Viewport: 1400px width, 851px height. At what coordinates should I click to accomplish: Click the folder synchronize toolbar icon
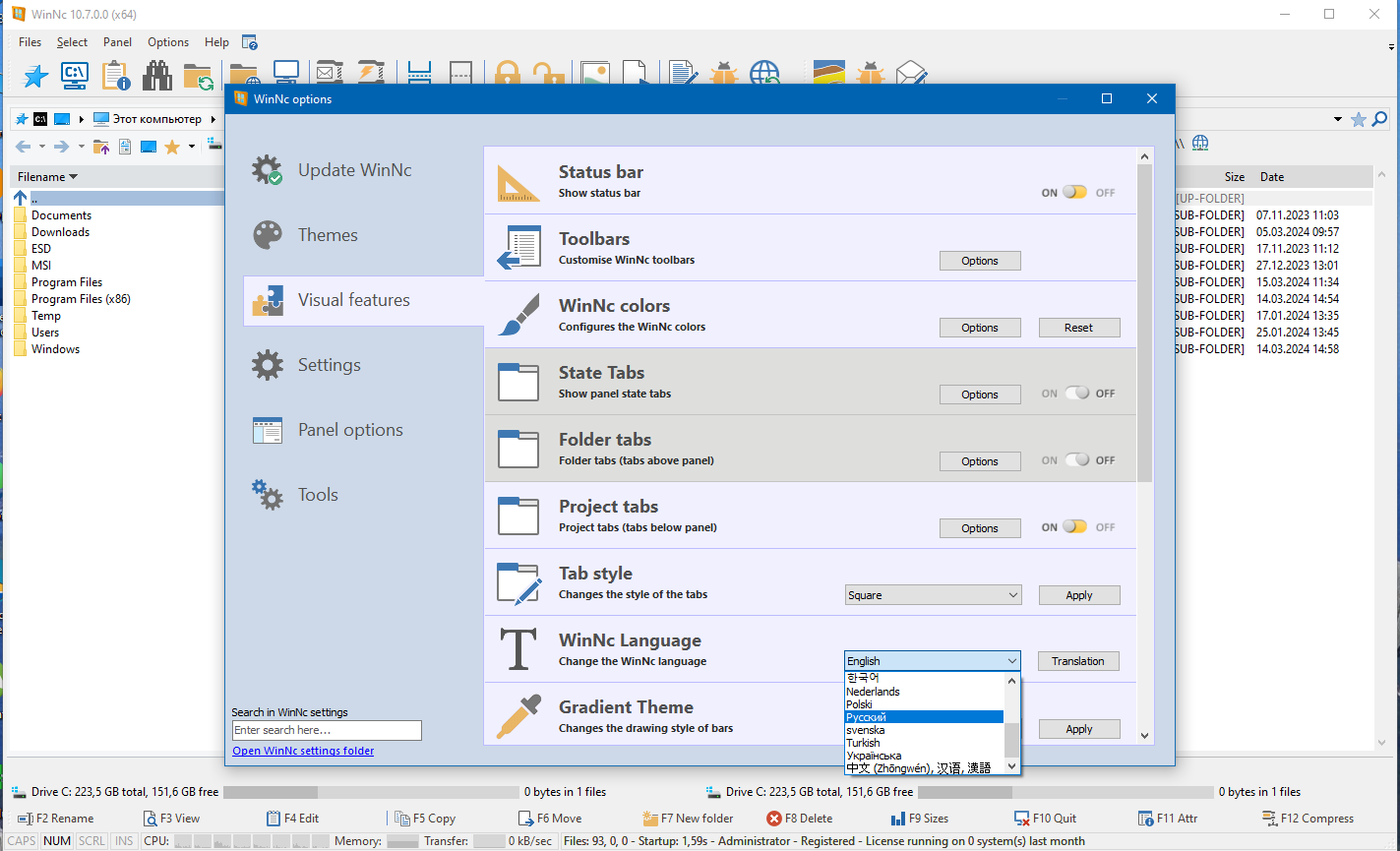point(198,75)
